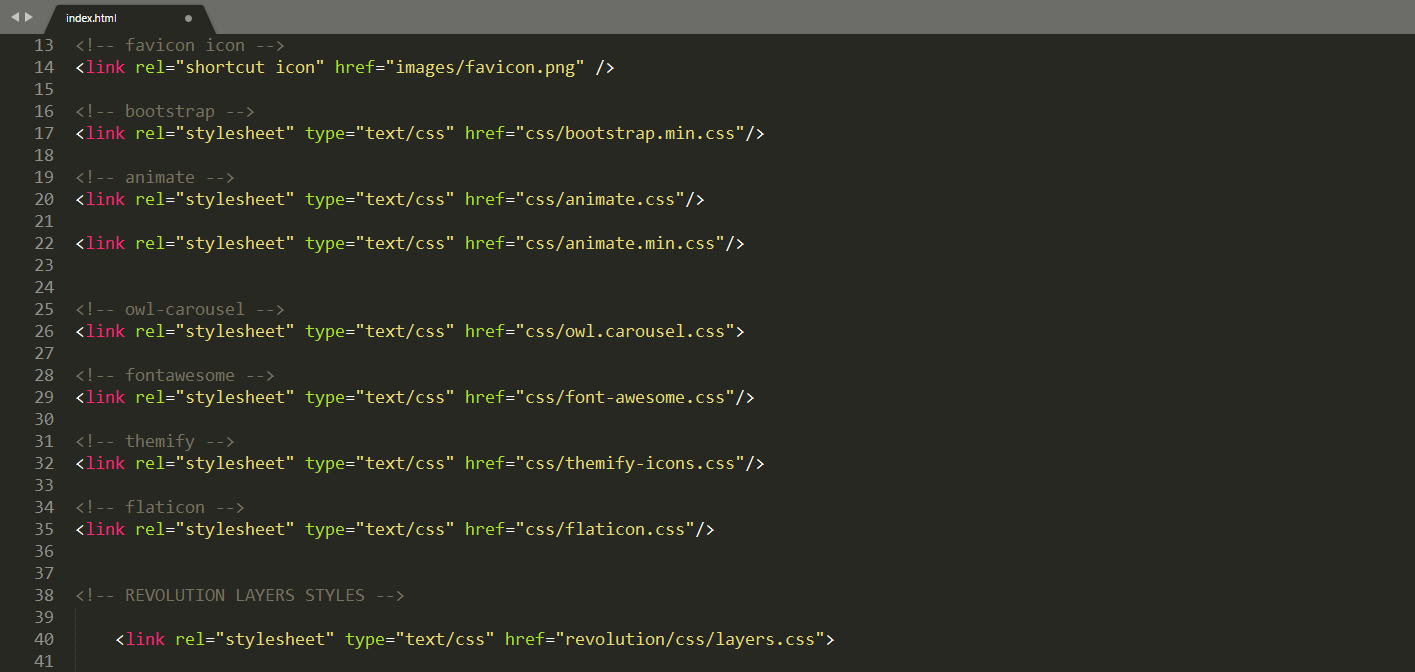Click "stylesheet" rel value on line 35

235,529
